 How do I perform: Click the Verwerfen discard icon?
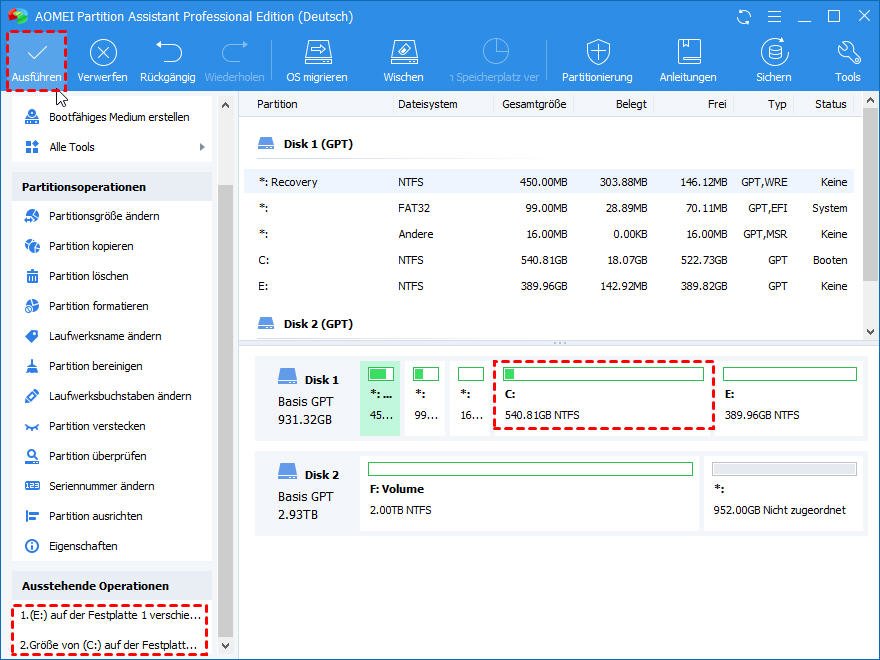tap(103, 53)
